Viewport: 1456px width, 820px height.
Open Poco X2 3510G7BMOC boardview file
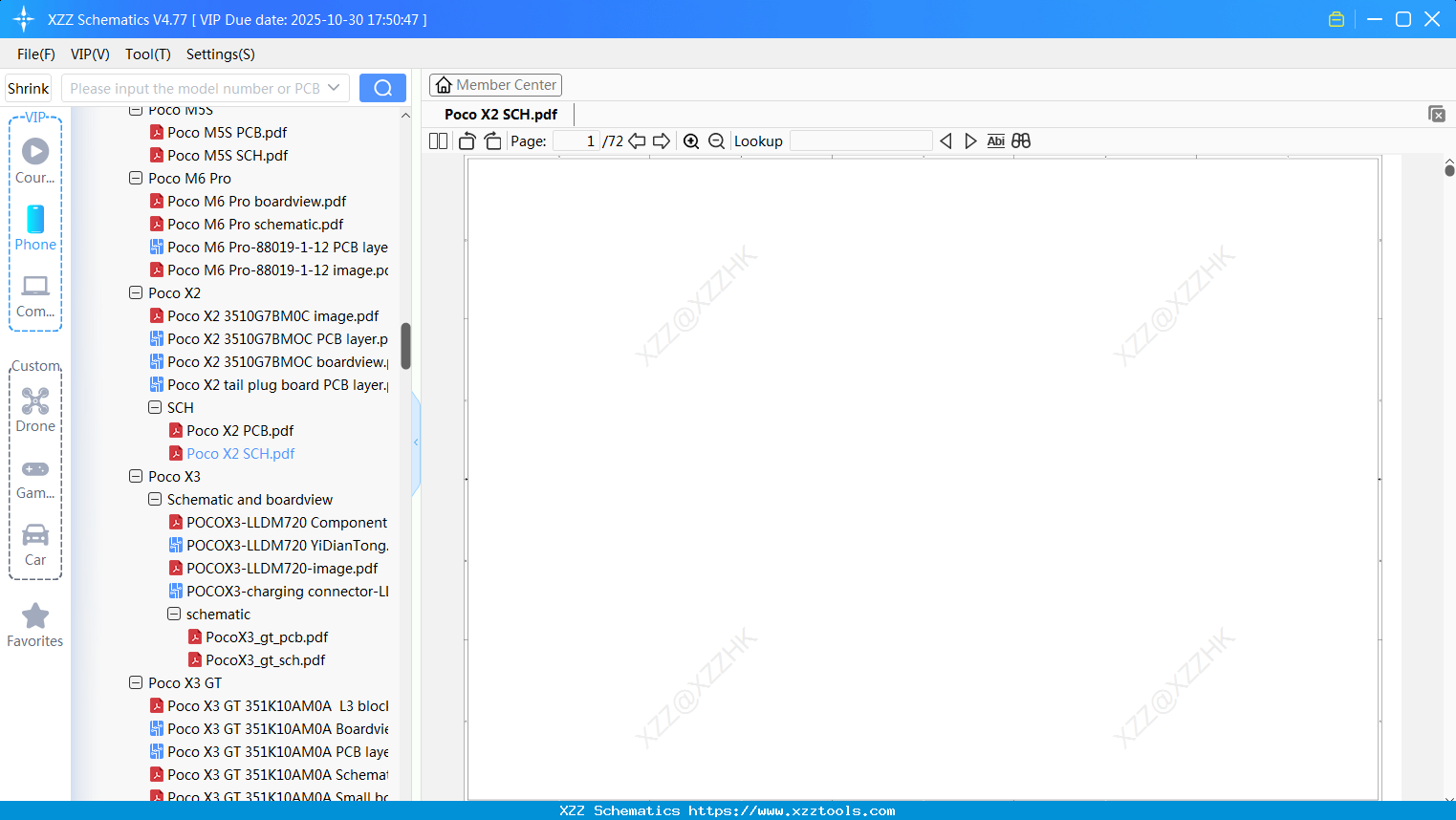(x=277, y=361)
